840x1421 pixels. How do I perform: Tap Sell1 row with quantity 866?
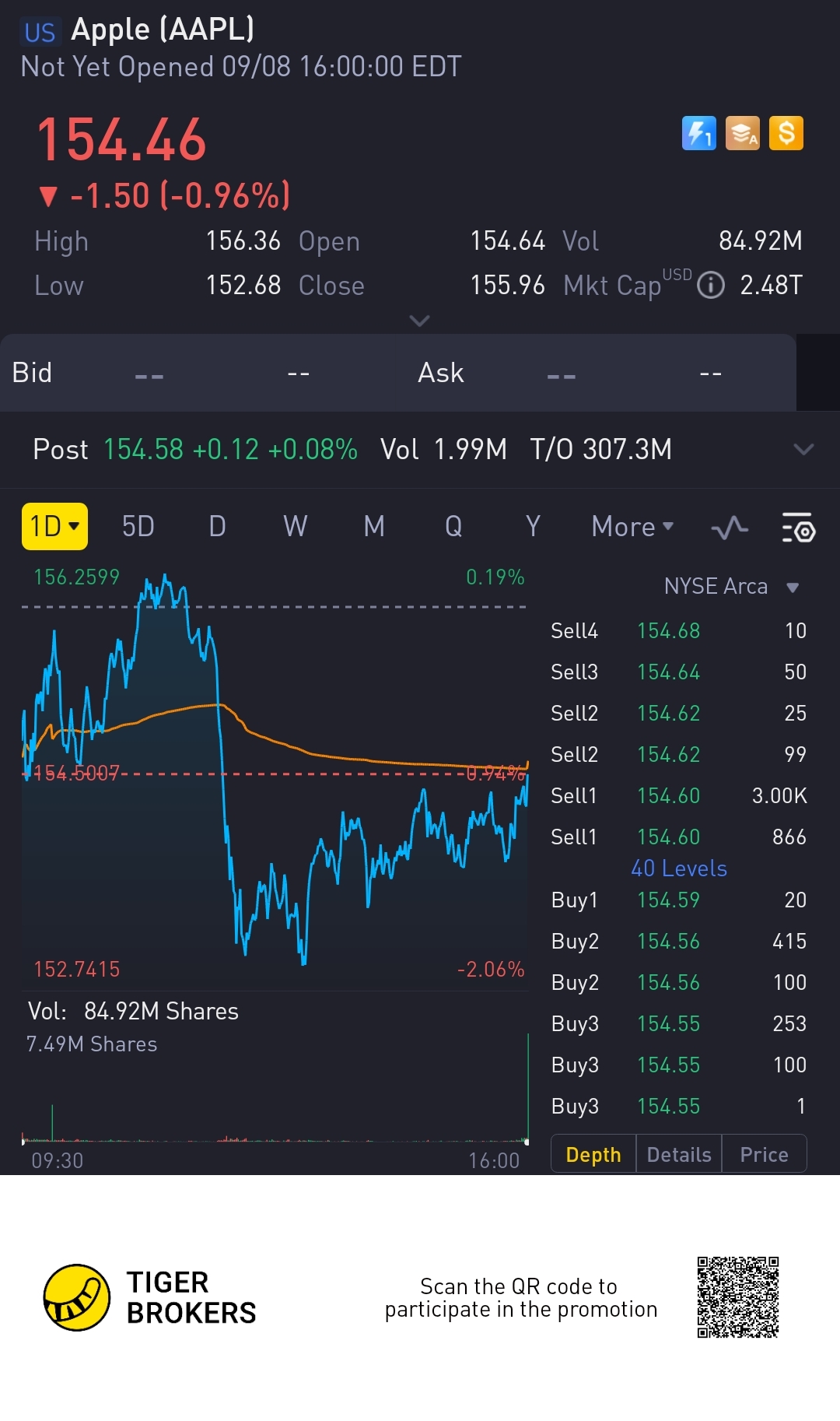pos(678,837)
